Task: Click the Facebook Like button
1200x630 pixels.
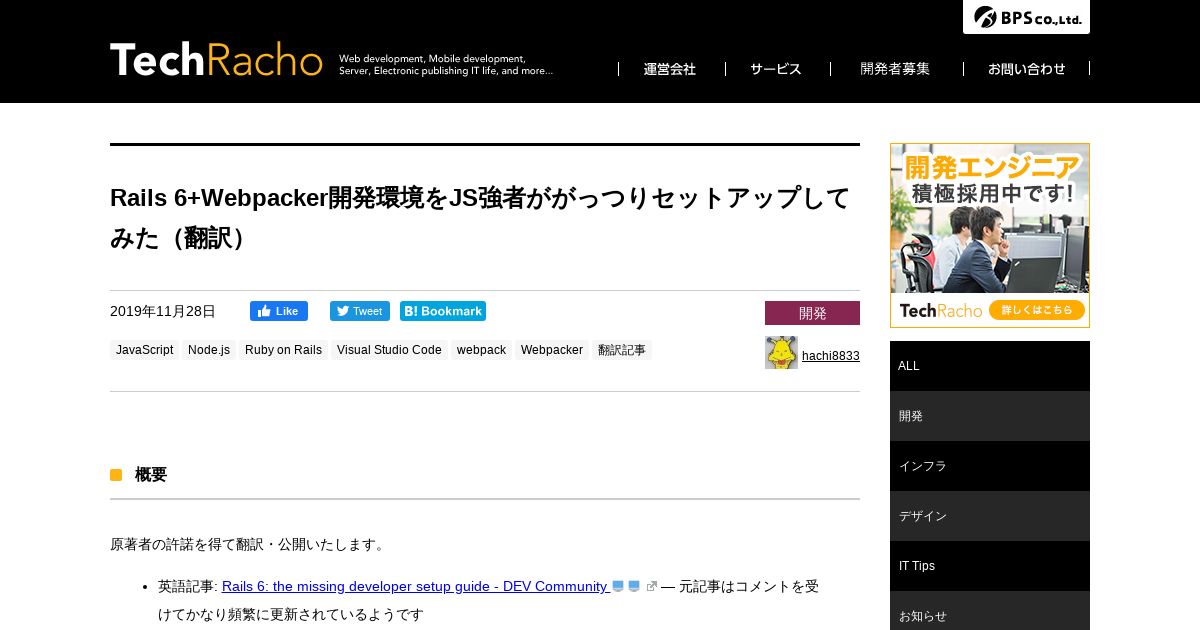Action: pos(279,311)
